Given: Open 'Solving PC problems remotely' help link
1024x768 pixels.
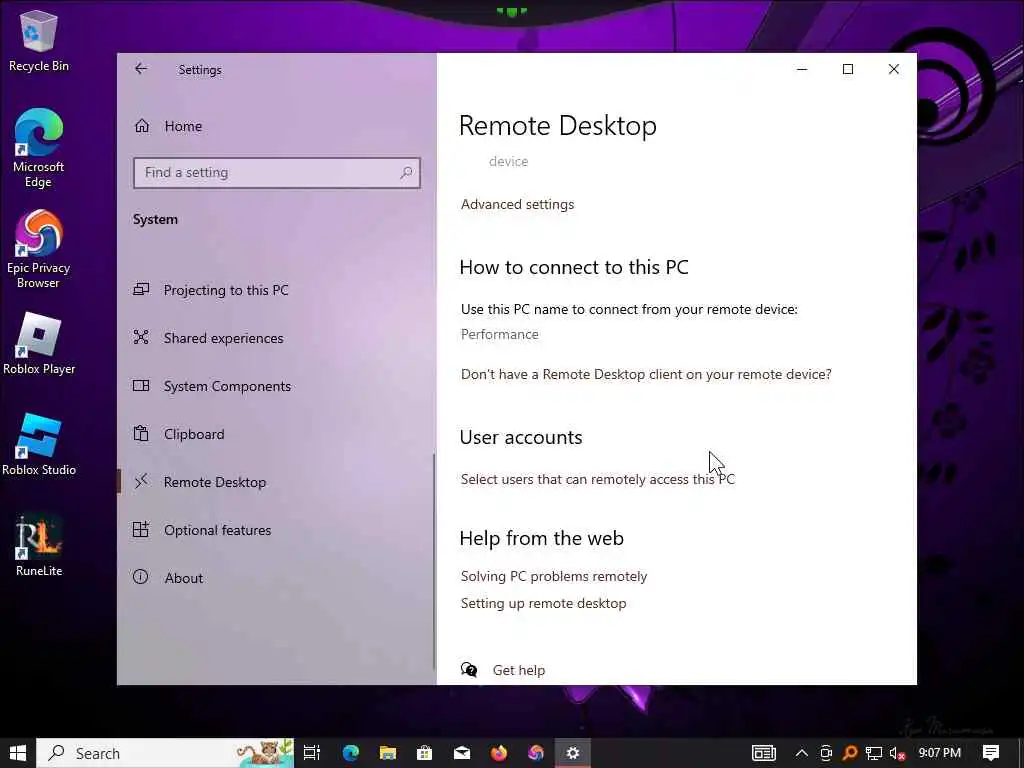Looking at the screenshot, I should 554,576.
